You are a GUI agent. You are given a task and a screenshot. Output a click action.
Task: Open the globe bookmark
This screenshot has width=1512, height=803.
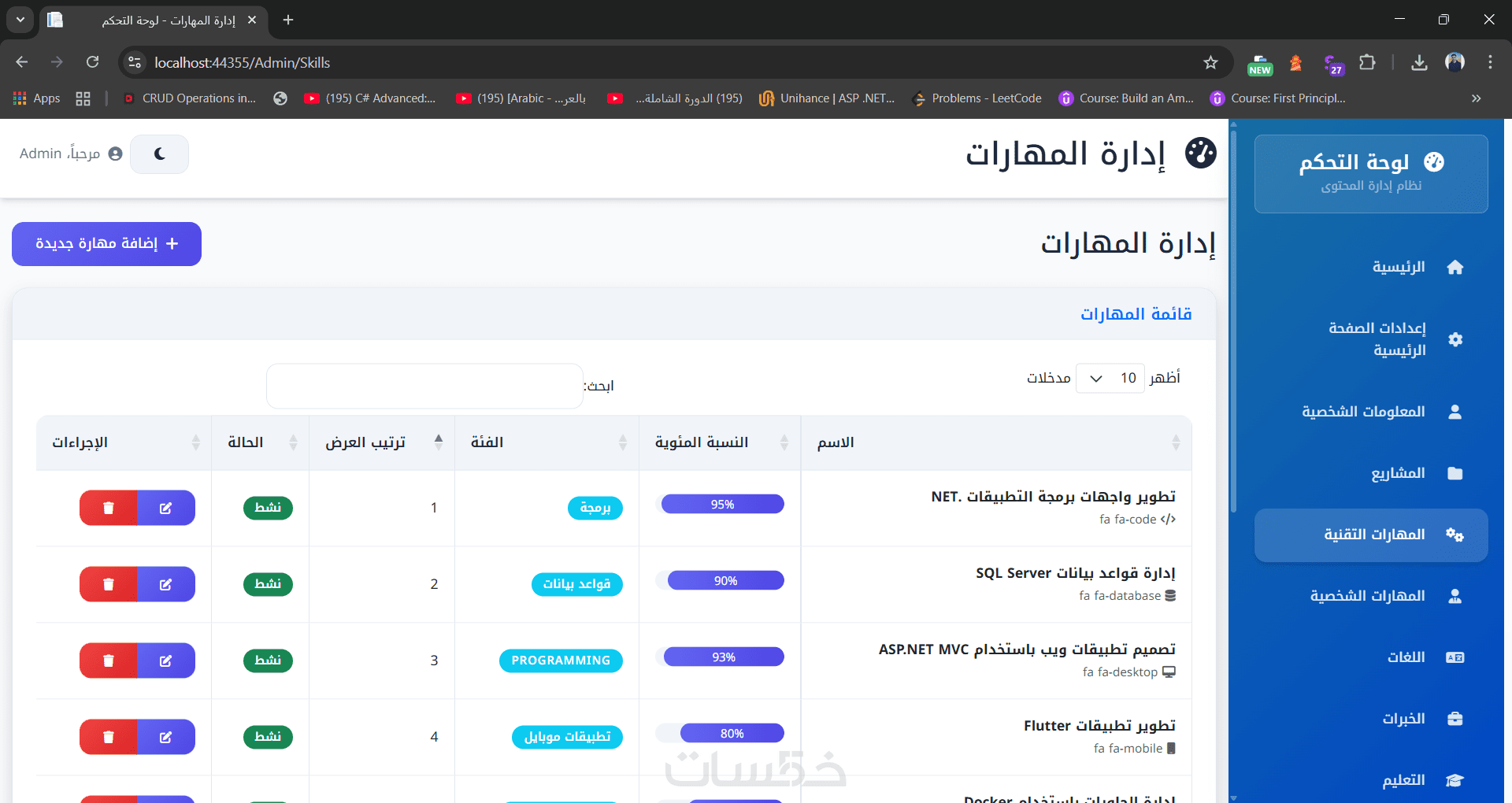click(x=280, y=98)
